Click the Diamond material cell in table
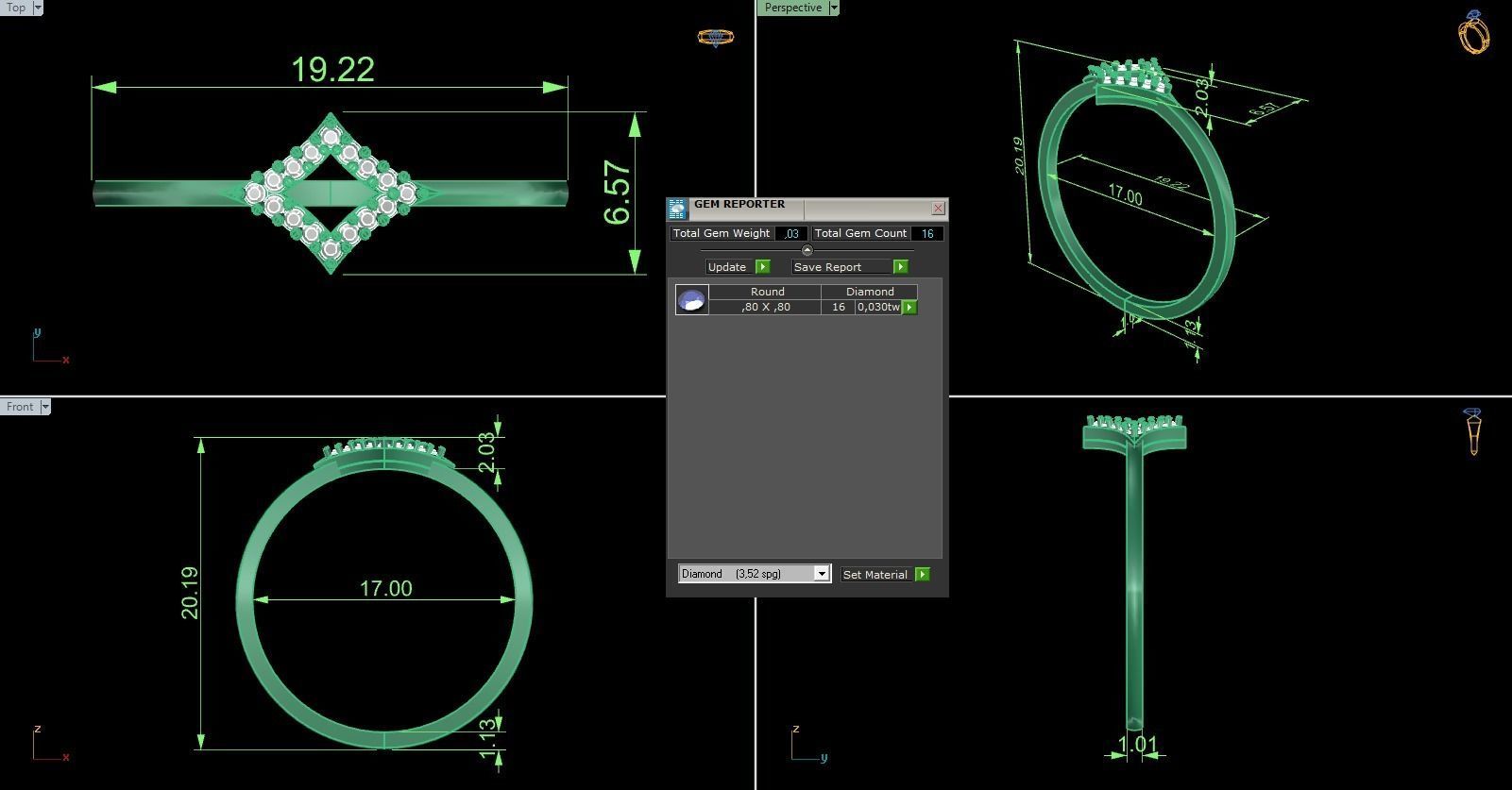 (869, 292)
